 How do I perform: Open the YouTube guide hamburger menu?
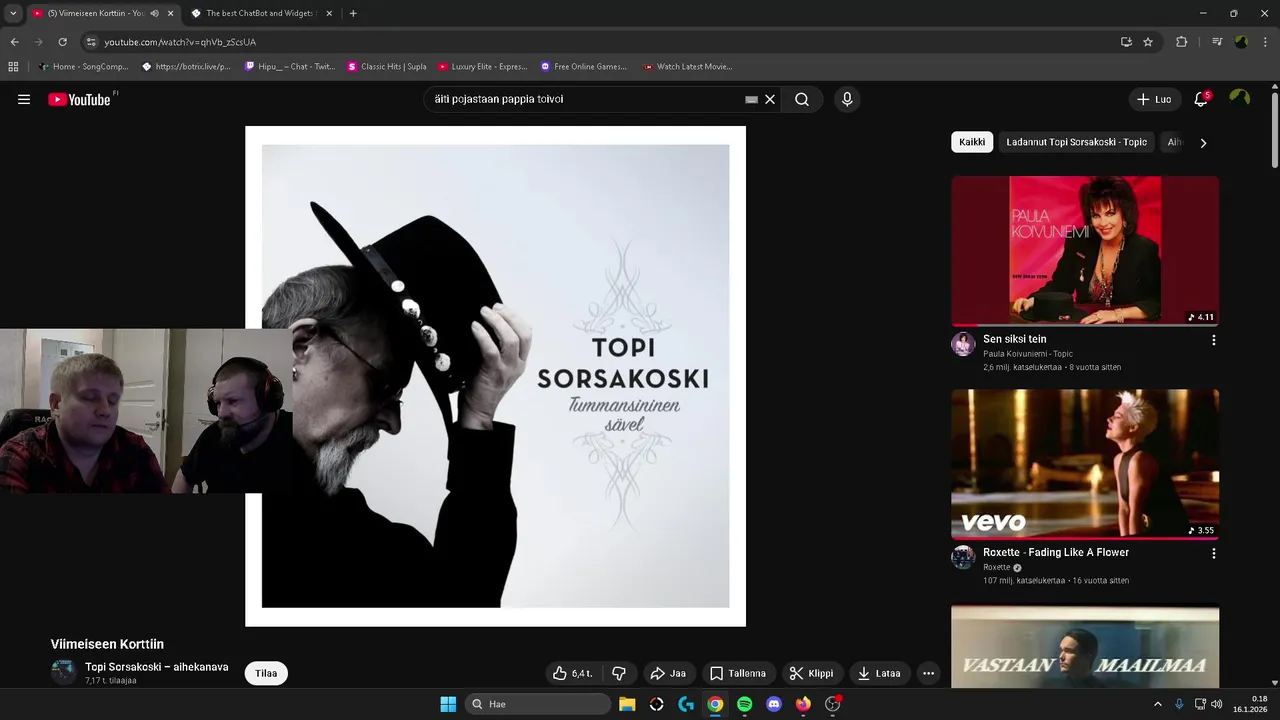pos(24,99)
